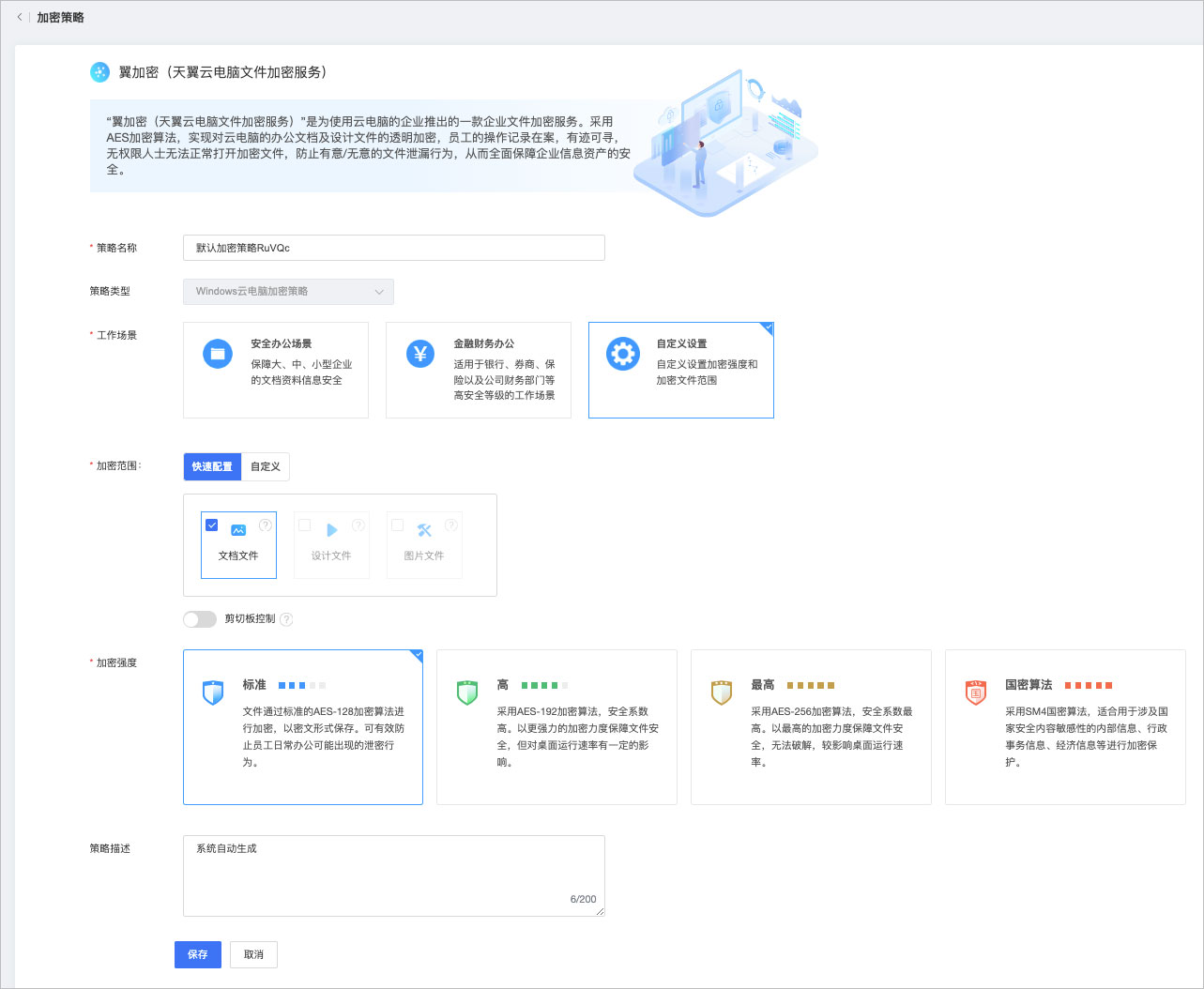Click the 图片文件 tools icon
The height and width of the screenshot is (989, 1204).
click(x=424, y=530)
